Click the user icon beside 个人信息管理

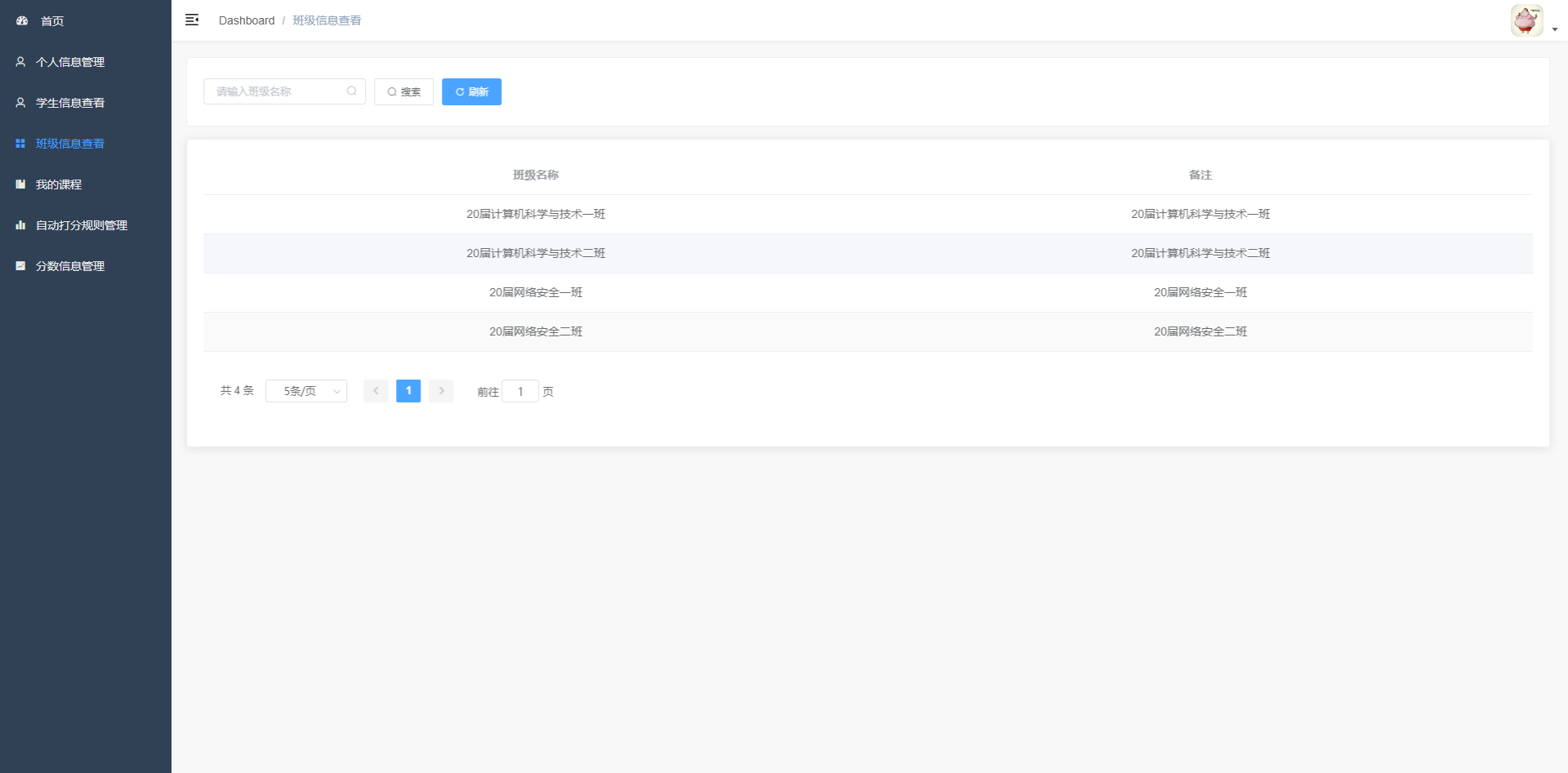(x=20, y=62)
